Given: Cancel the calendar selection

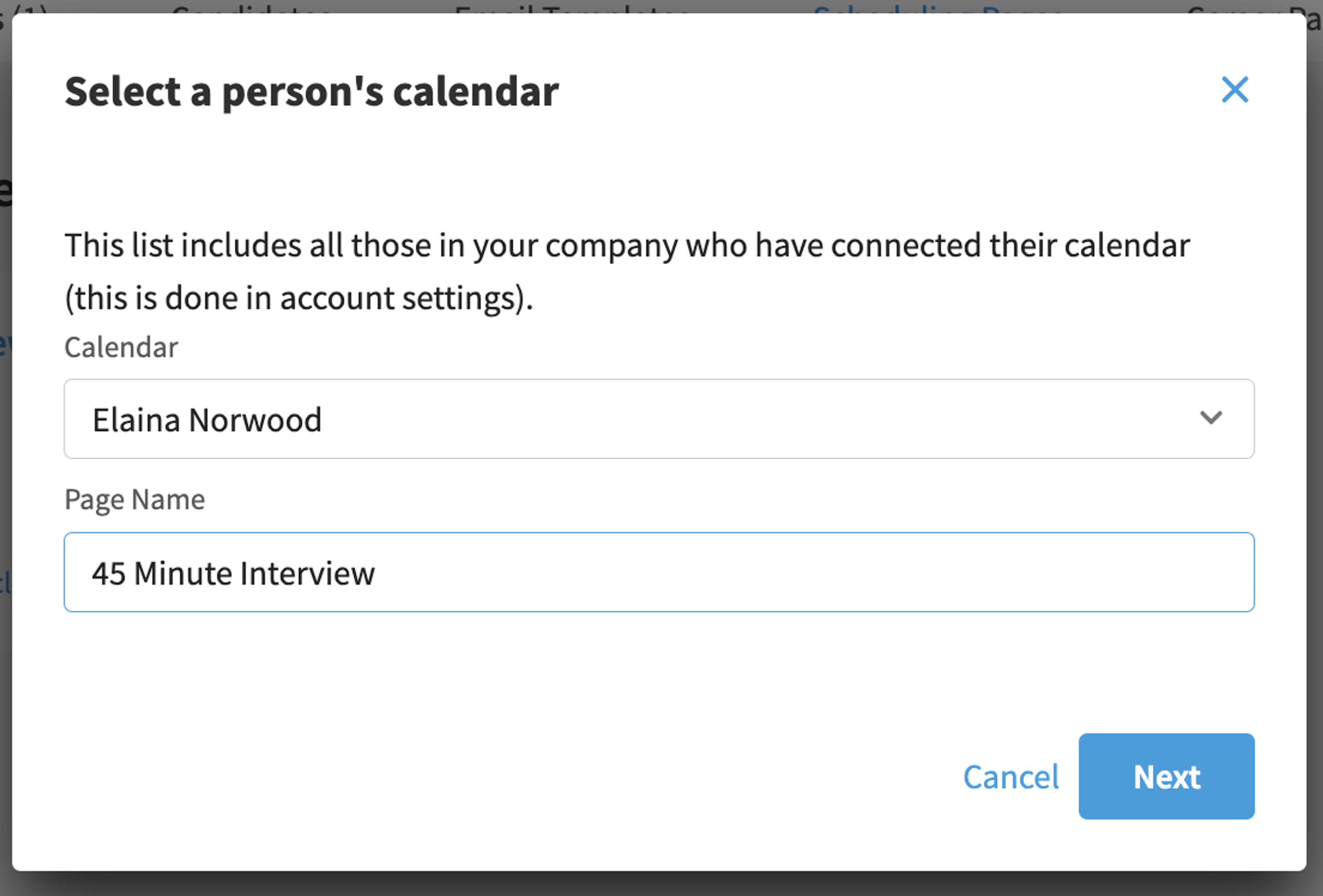Looking at the screenshot, I should (x=1011, y=777).
